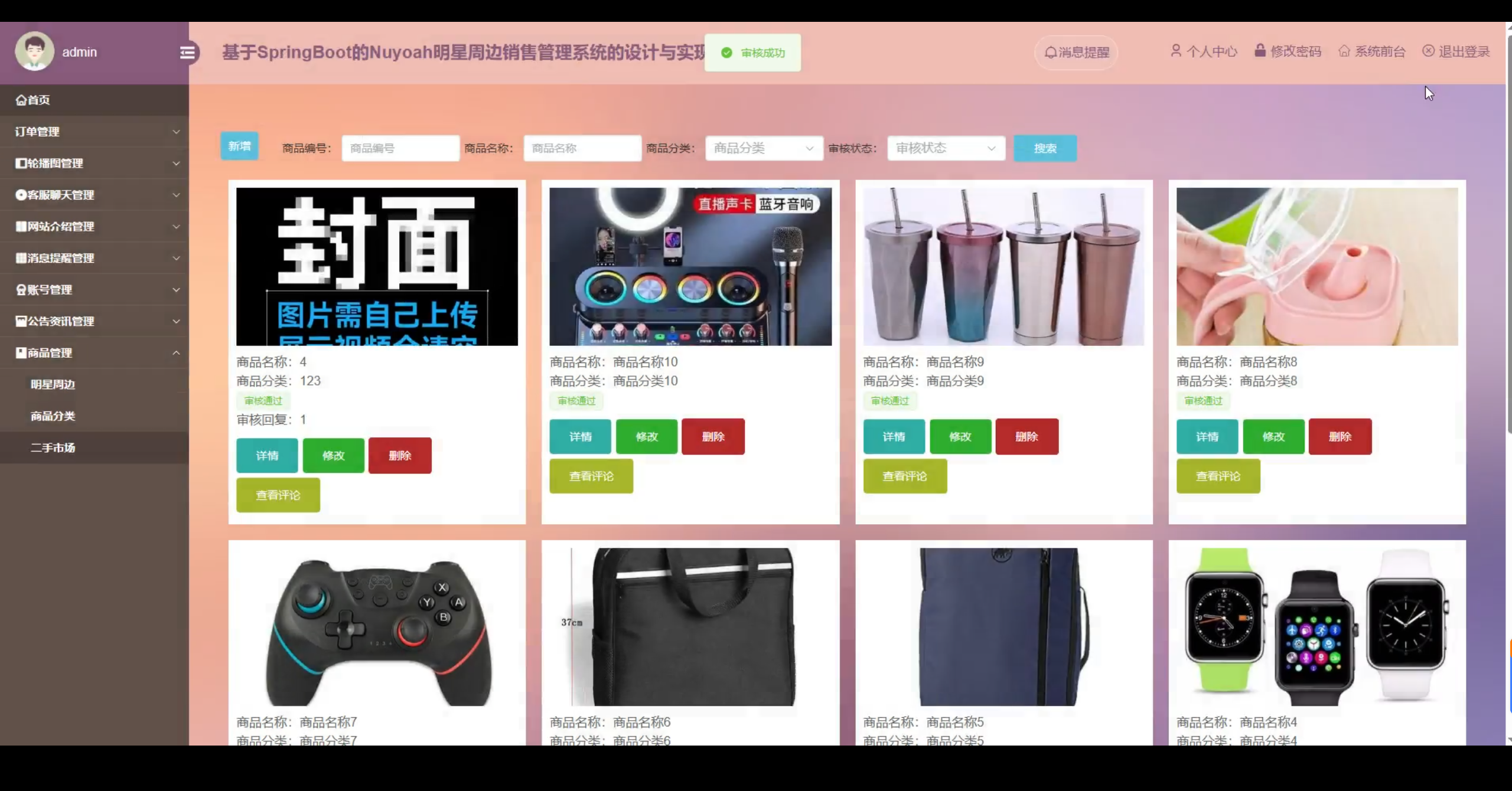1512x791 pixels.
Task: Click the 商品名称8 product thumbnail
Action: [1317, 266]
